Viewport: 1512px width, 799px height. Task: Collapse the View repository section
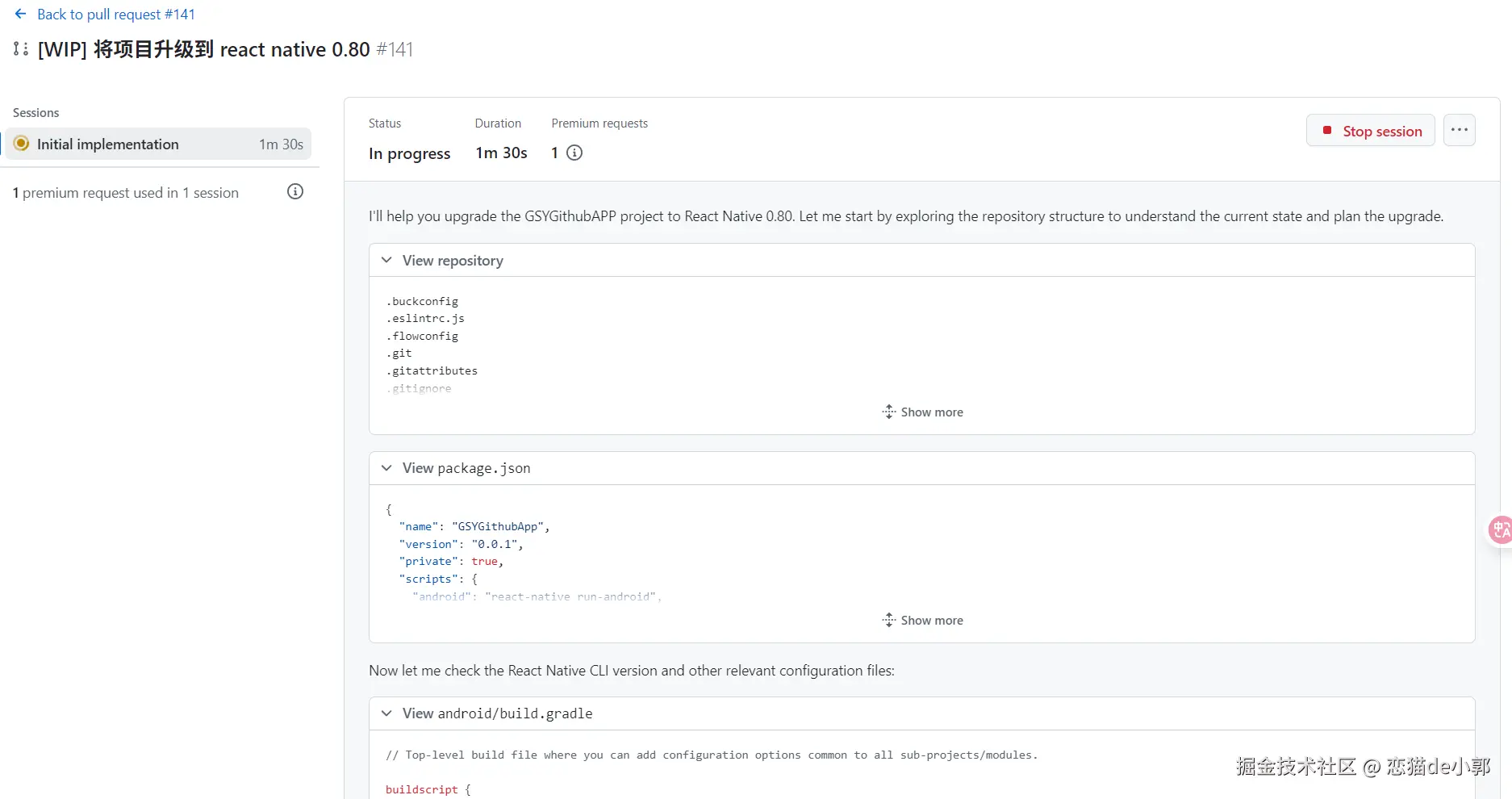tap(386, 260)
